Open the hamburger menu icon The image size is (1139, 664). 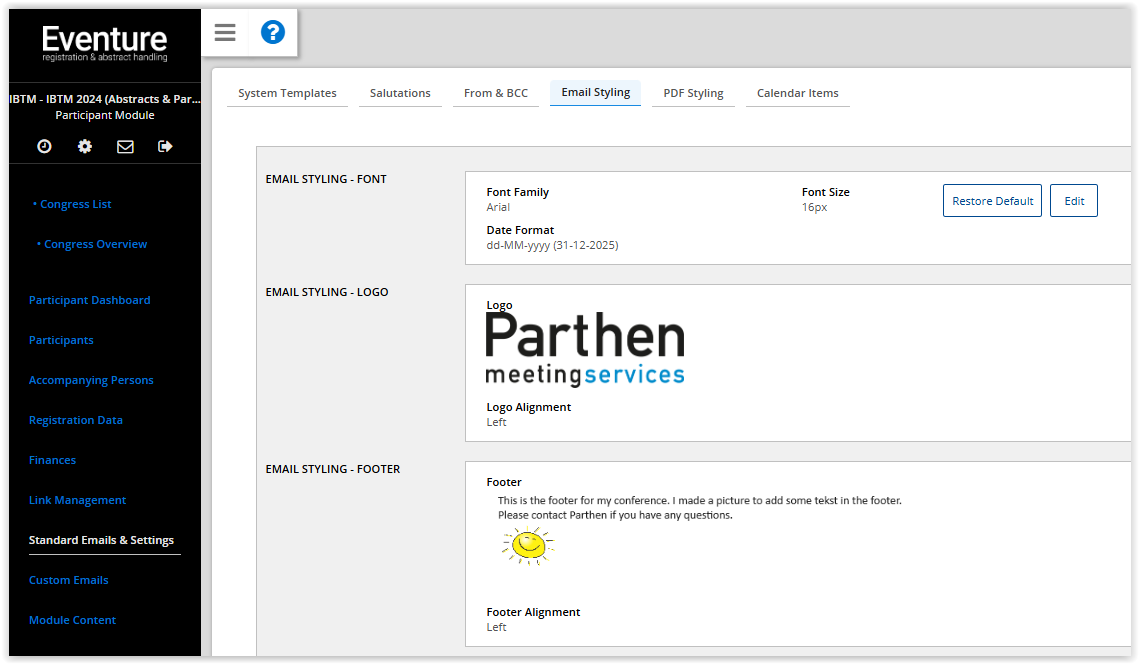[225, 32]
